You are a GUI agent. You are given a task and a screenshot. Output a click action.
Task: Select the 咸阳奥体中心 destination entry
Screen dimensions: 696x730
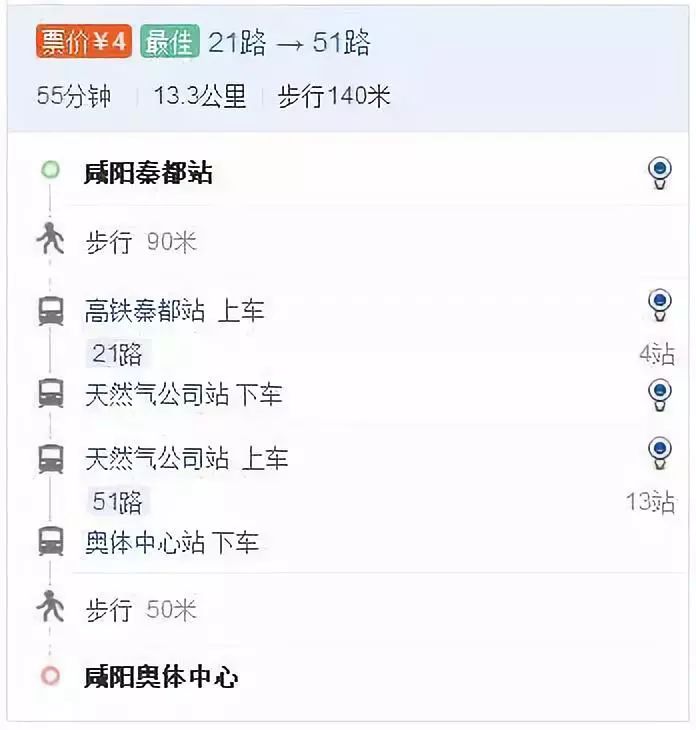click(161, 676)
